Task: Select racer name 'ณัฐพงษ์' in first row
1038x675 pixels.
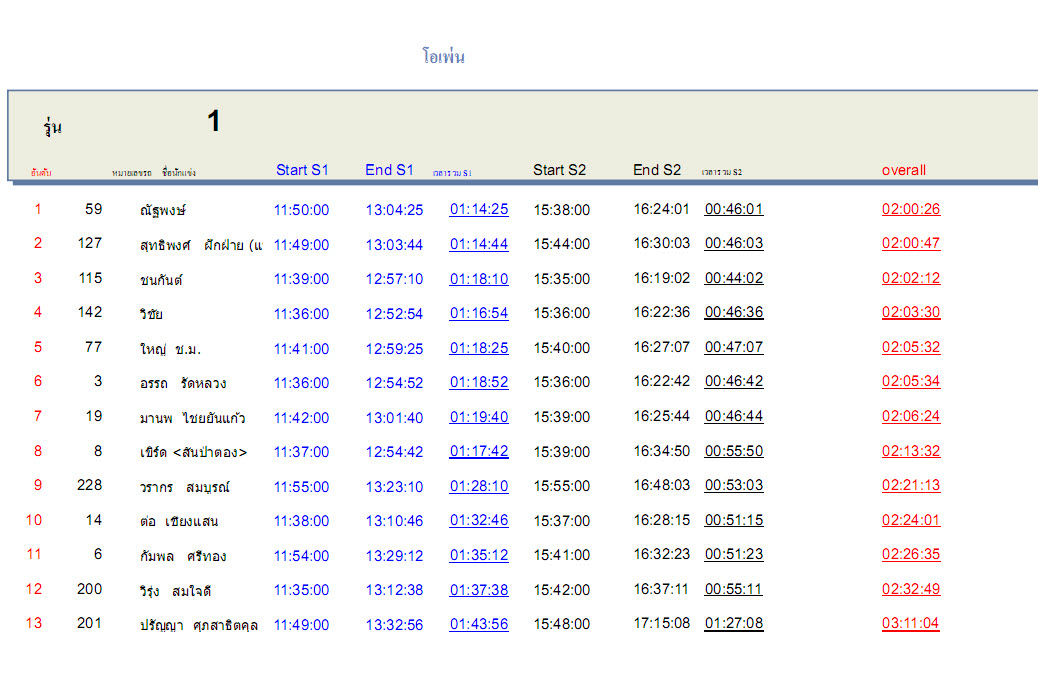Action: point(163,211)
